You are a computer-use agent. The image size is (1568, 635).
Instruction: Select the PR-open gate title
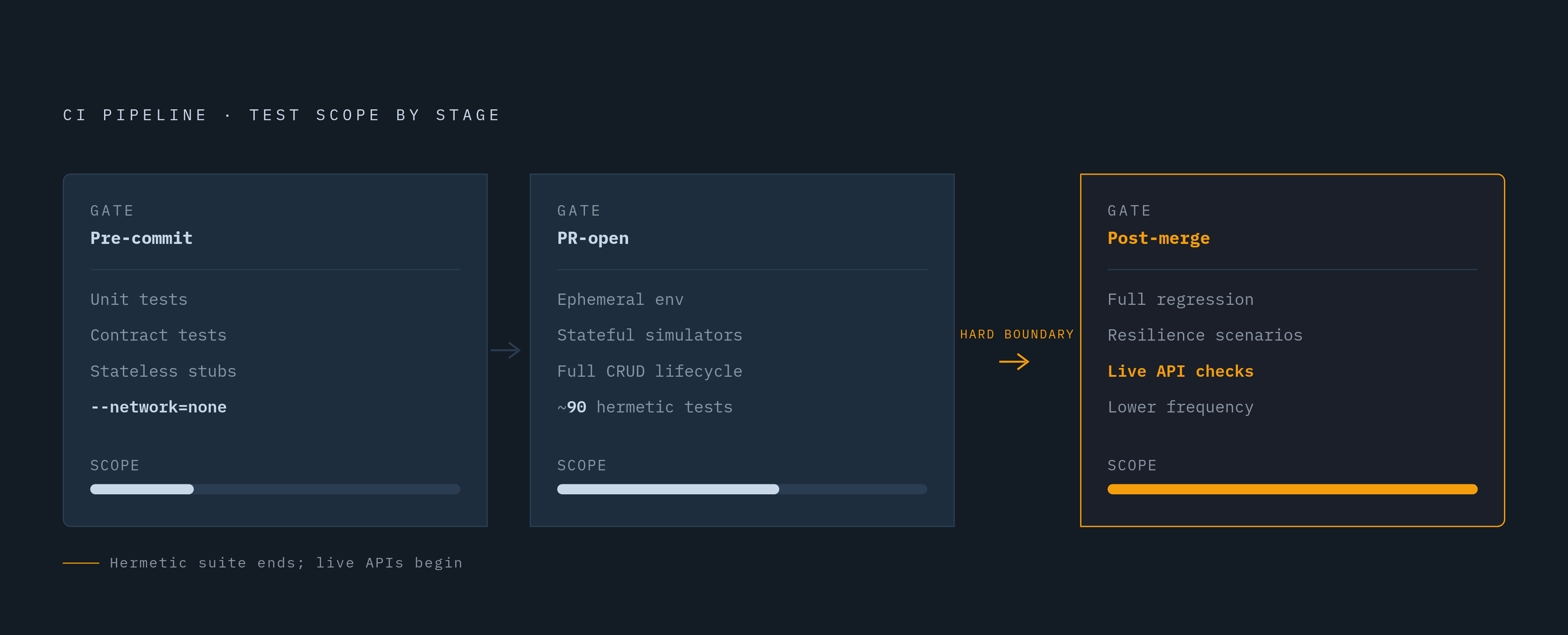[x=593, y=238]
